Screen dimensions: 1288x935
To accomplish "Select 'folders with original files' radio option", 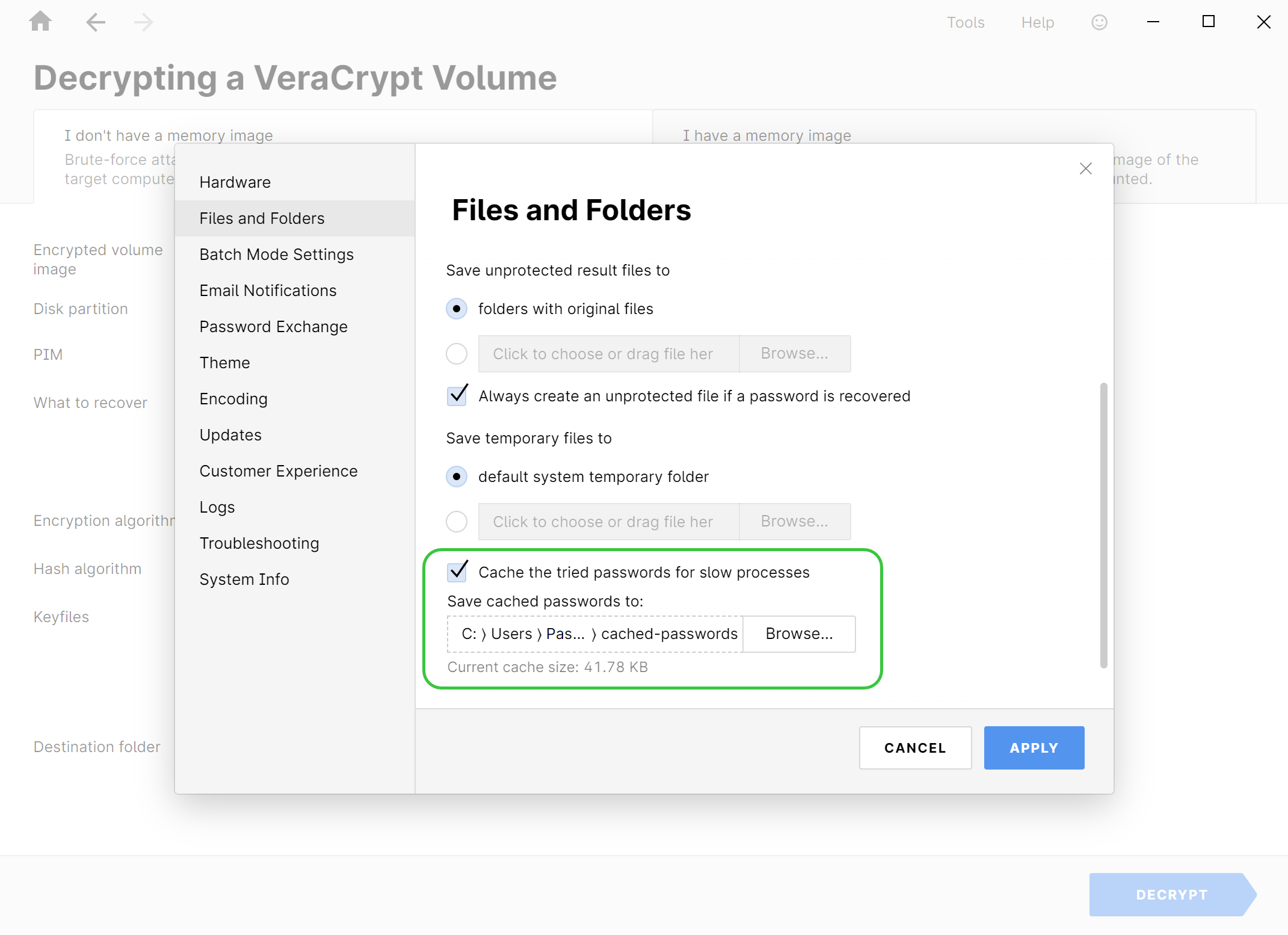I will point(457,309).
